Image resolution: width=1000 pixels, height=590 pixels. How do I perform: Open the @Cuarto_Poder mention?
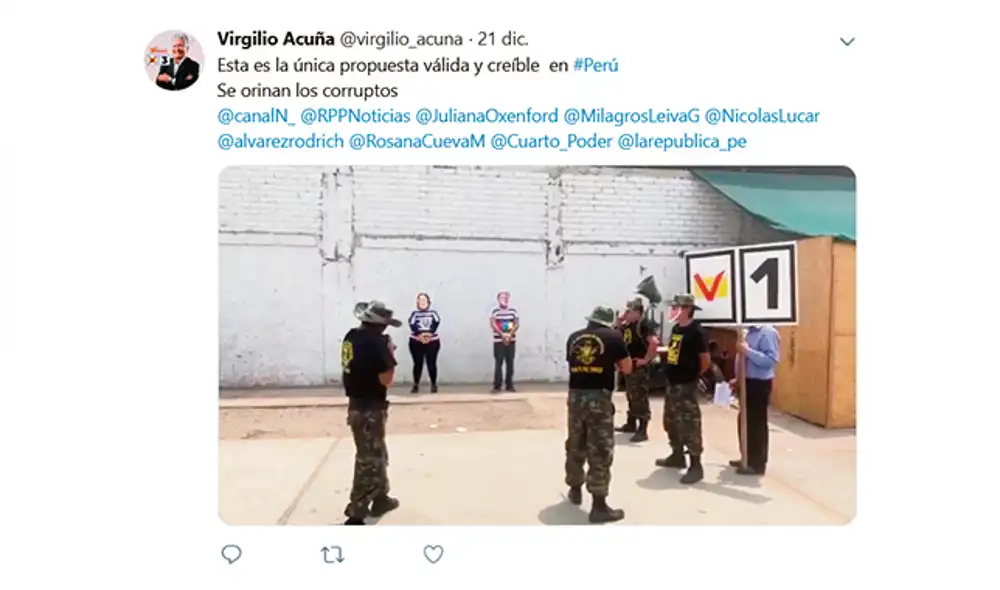coord(552,141)
